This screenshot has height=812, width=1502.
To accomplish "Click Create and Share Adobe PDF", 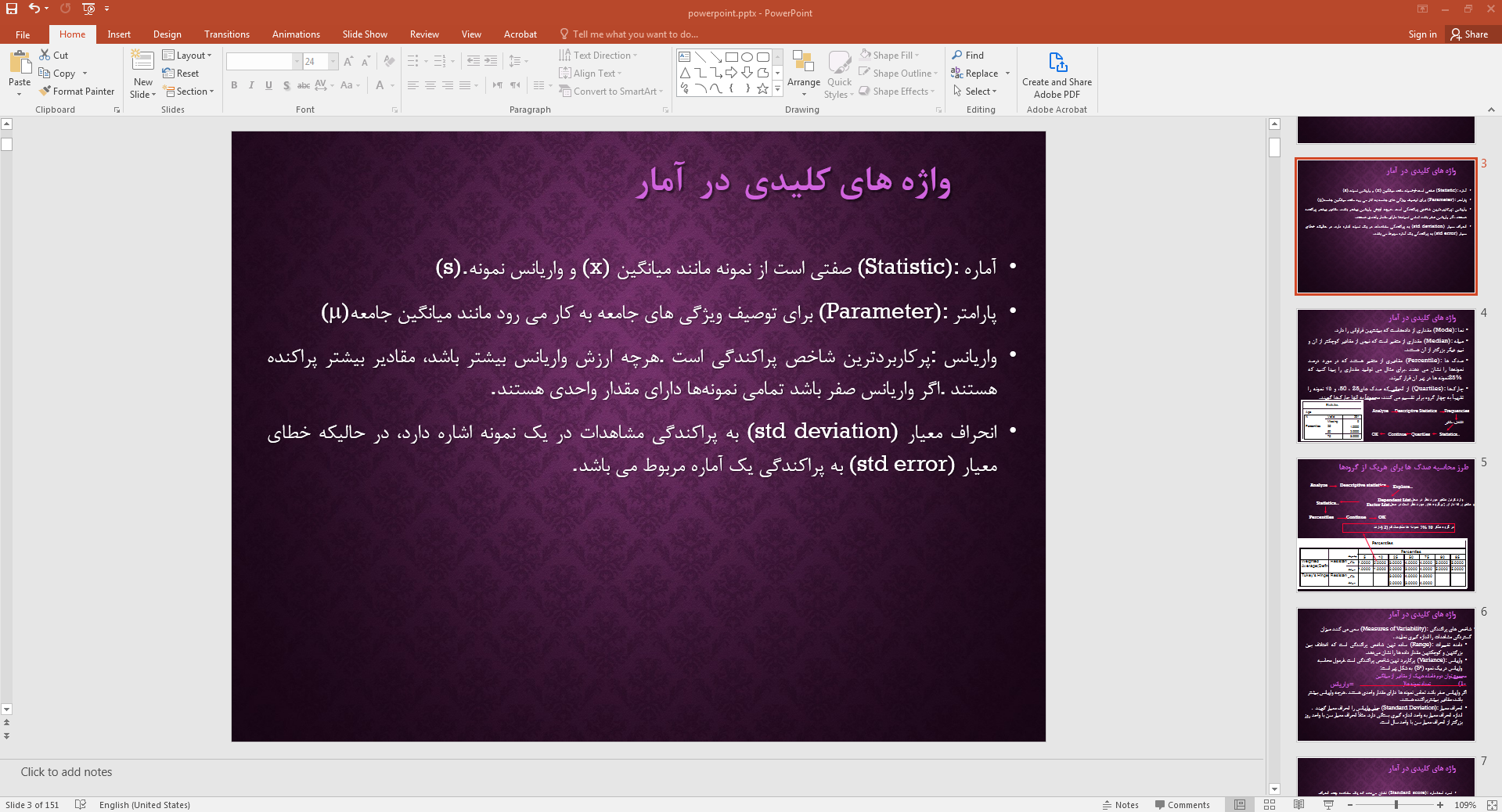I will coord(1057,75).
